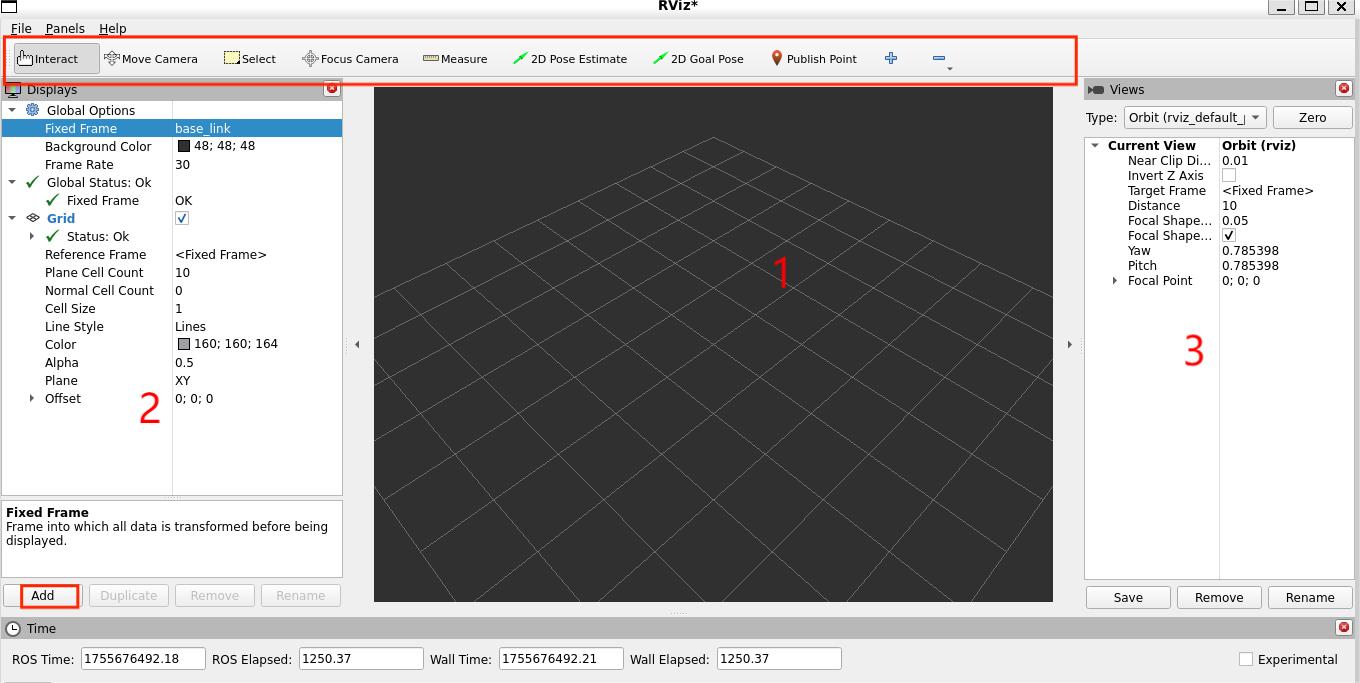Open the Panels menu

coord(65,28)
